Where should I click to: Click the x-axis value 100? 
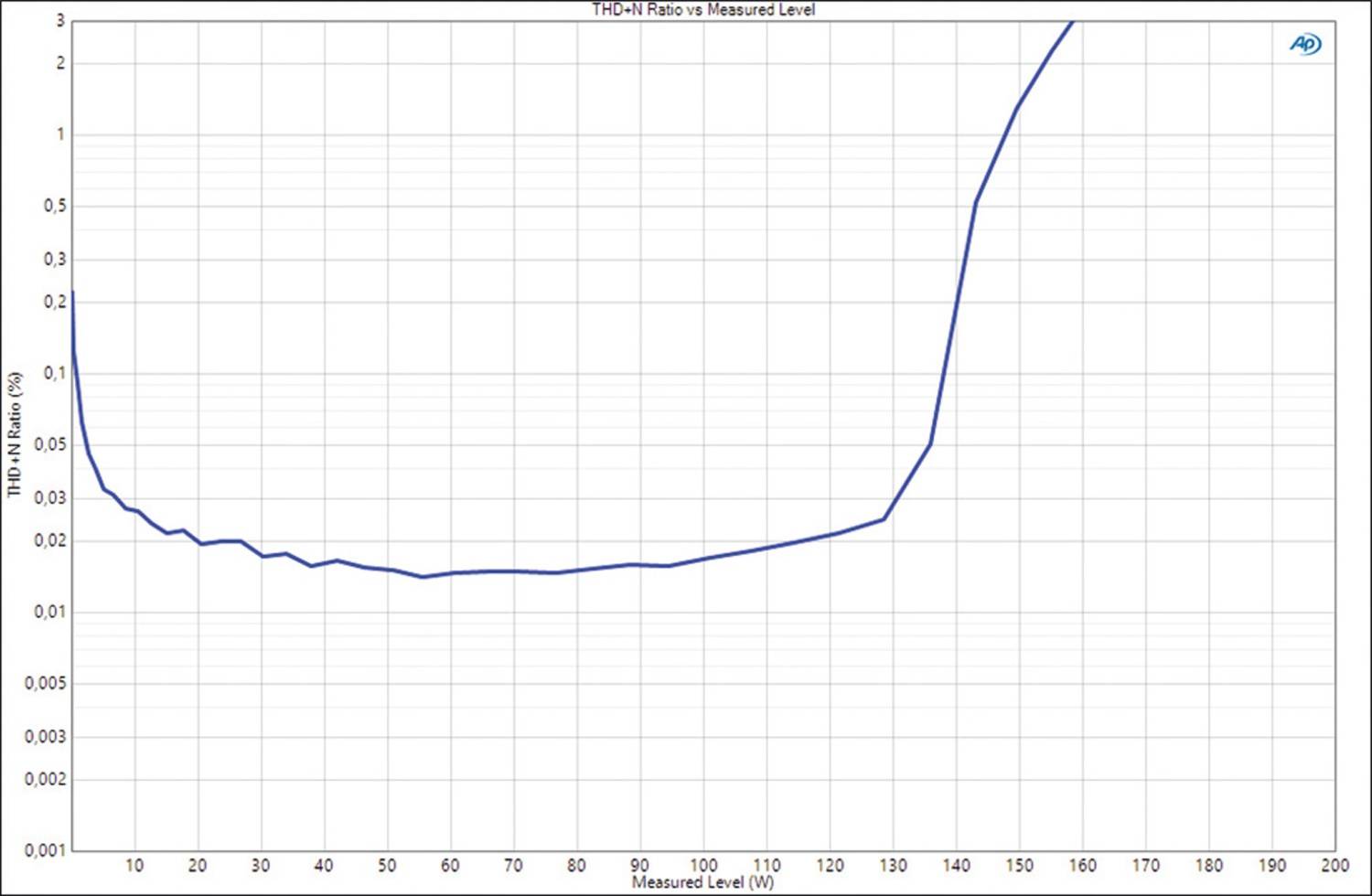[703, 865]
